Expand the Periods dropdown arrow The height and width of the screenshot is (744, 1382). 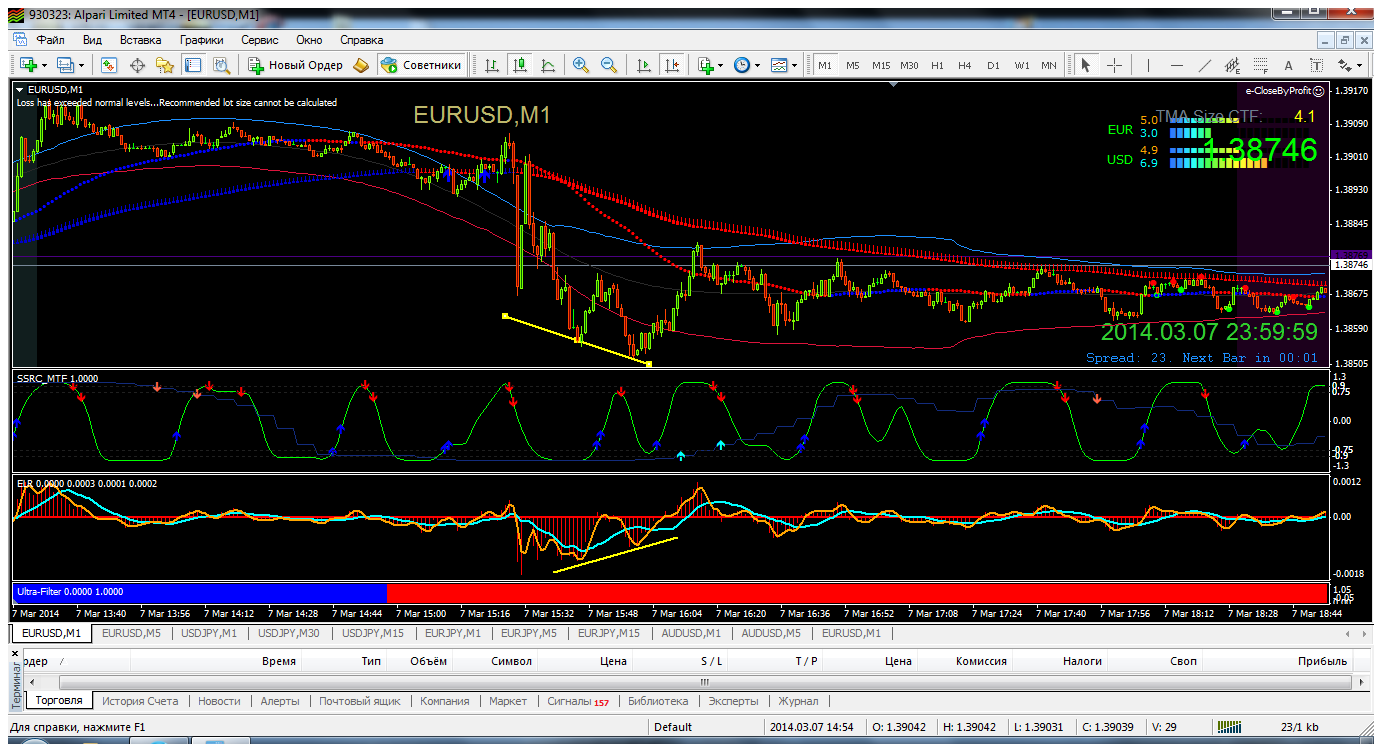coord(757,65)
